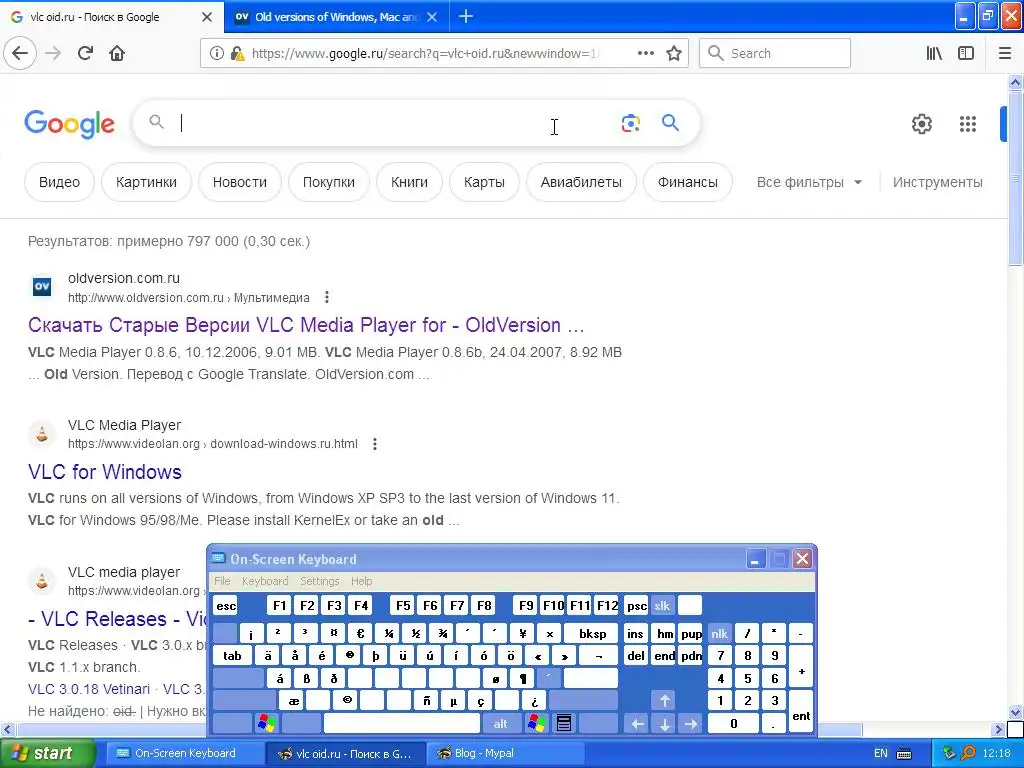Open the Keyboard menu of On-Screen Keyboard
The width and height of the screenshot is (1024, 768).
point(264,581)
